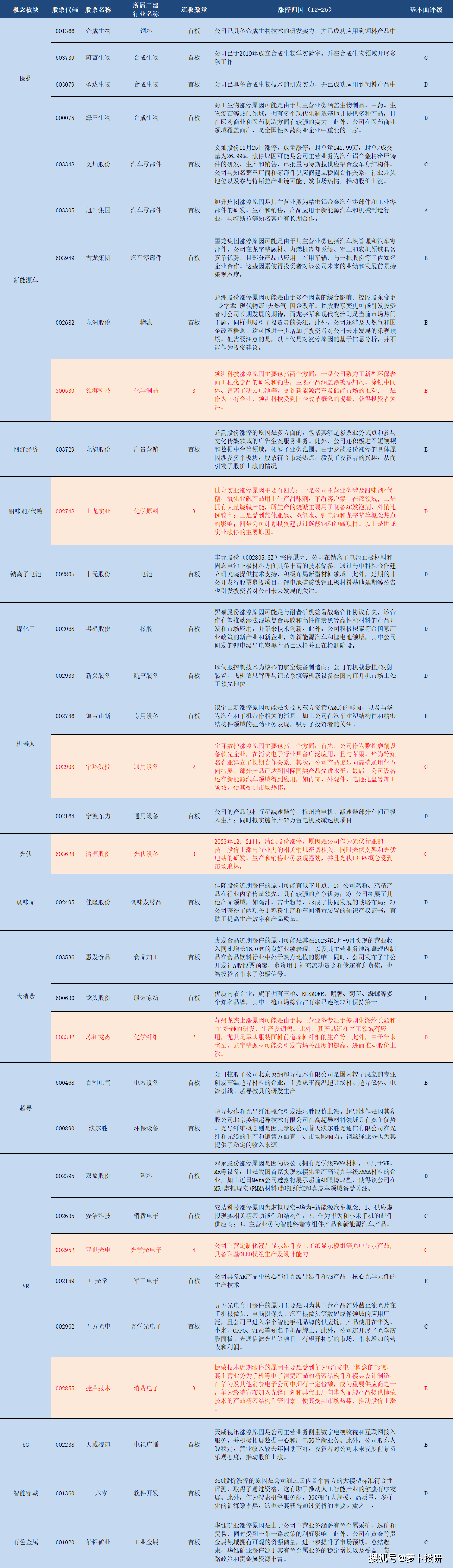This screenshot has width=453, height=1568.
Task: Click the 股票代码 column header
Action: [x=65, y=10]
